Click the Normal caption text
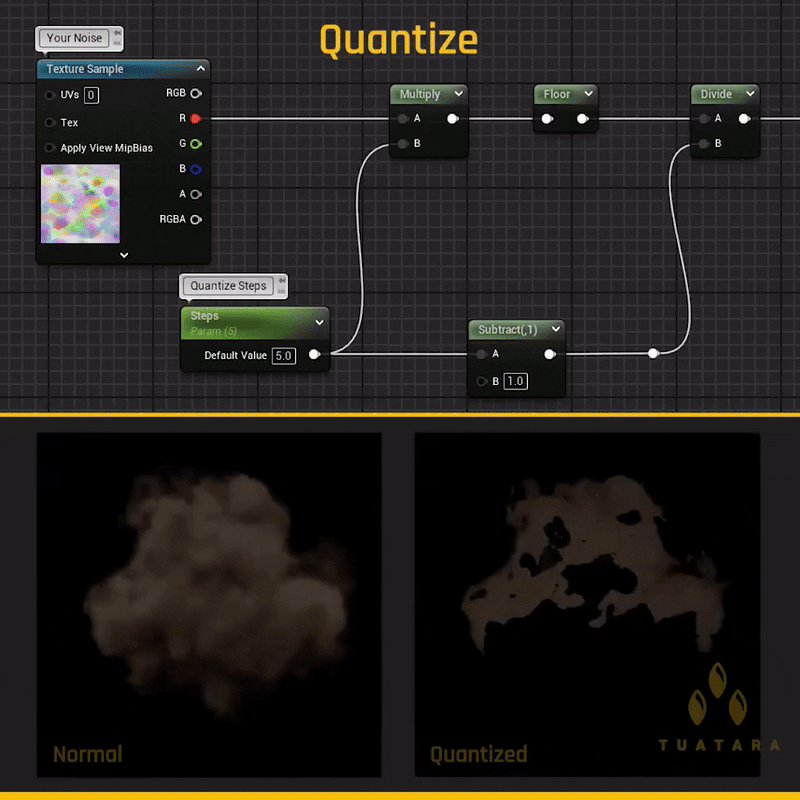The image size is (800, 800). 87,754
